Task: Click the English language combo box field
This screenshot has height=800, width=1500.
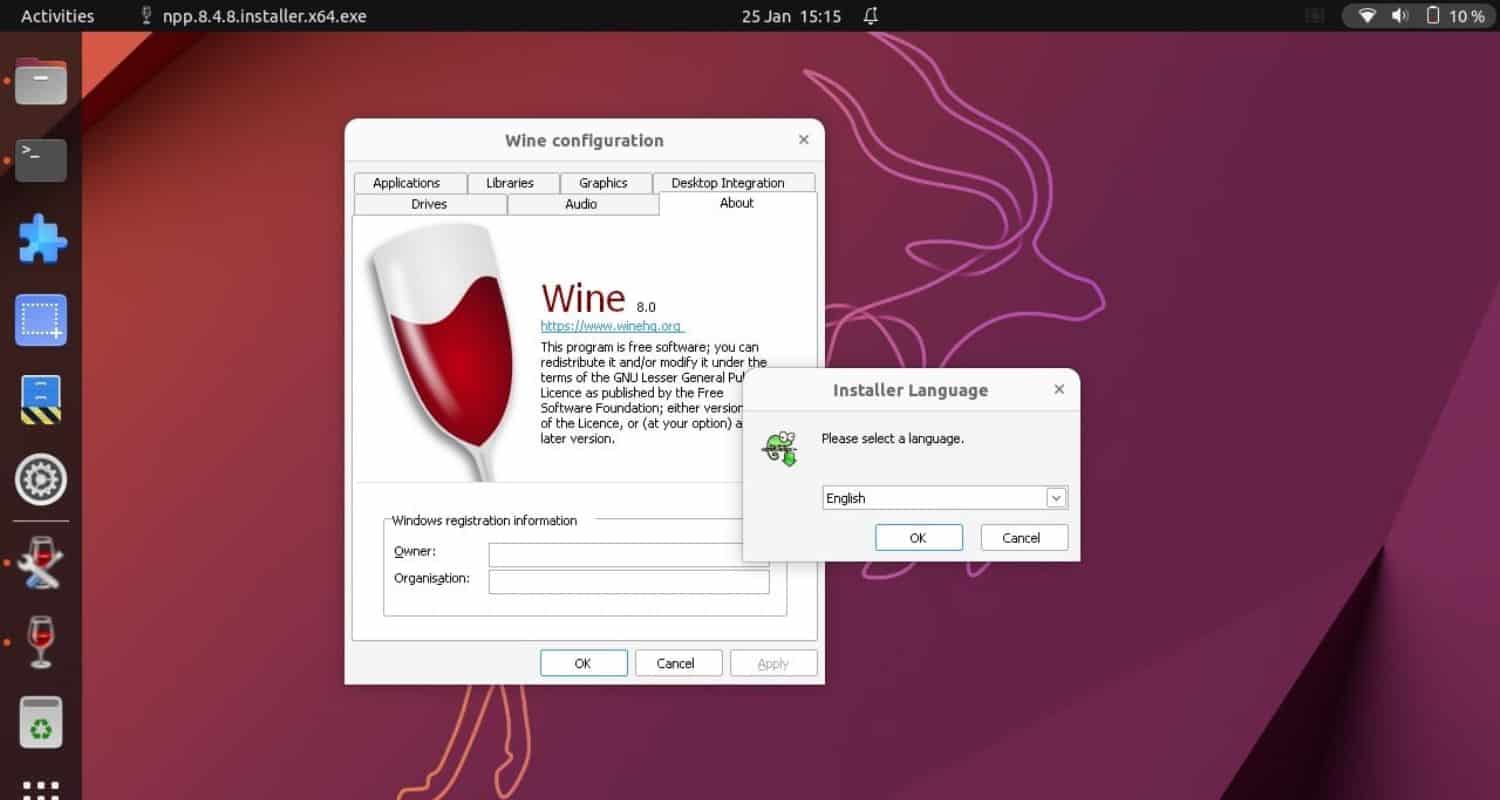Action: [x=945, y=498]
